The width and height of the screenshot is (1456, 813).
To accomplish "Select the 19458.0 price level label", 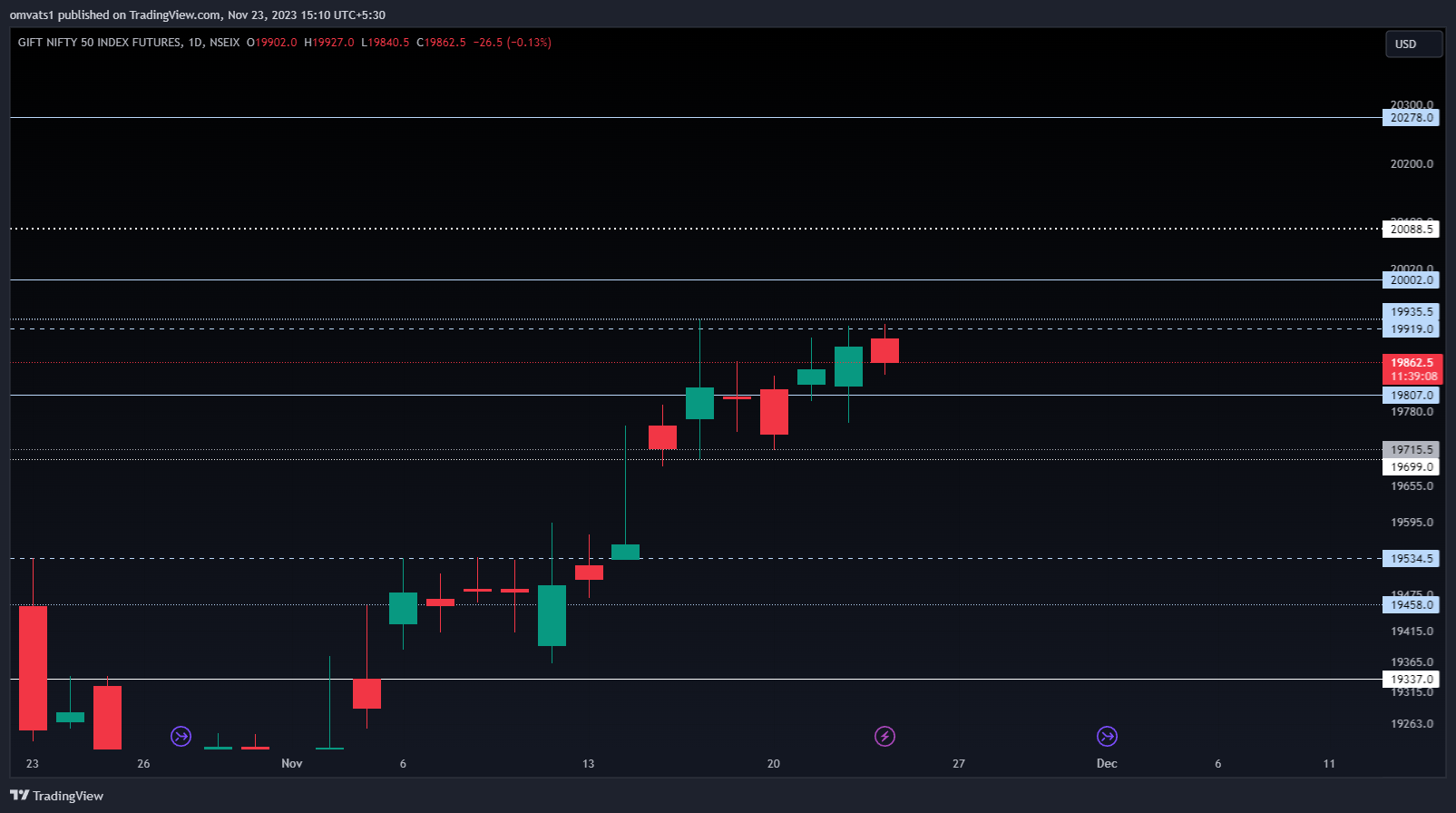I will (x=1411, y=605).
